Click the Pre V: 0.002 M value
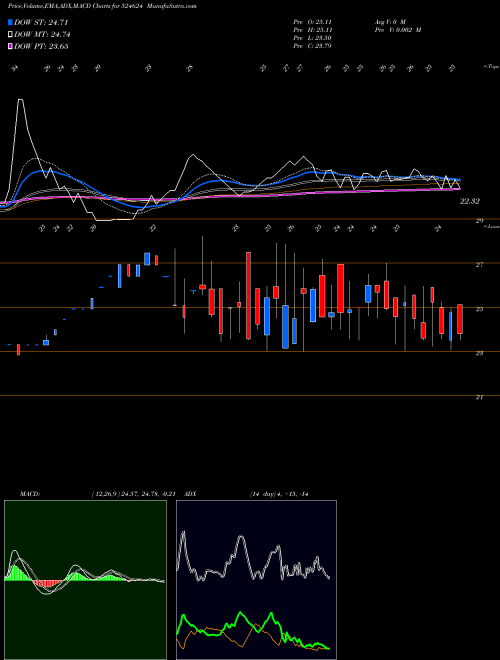The width and height of the screenshot is (500, 660). click(x=397, y=30)
